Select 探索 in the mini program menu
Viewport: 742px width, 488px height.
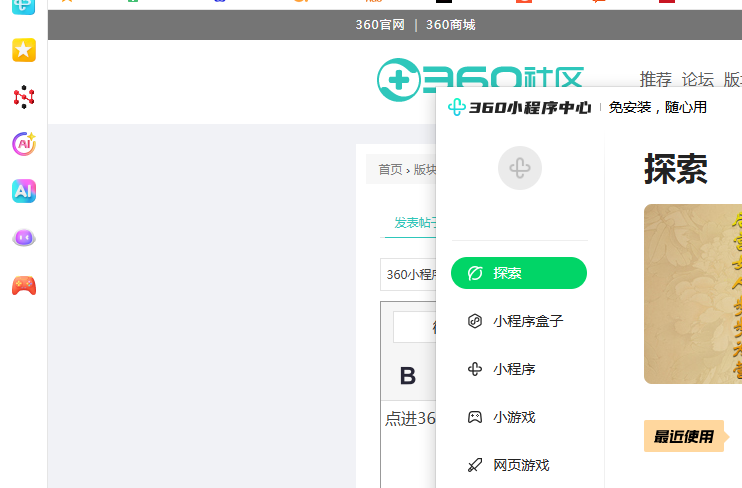coord(519,273)
